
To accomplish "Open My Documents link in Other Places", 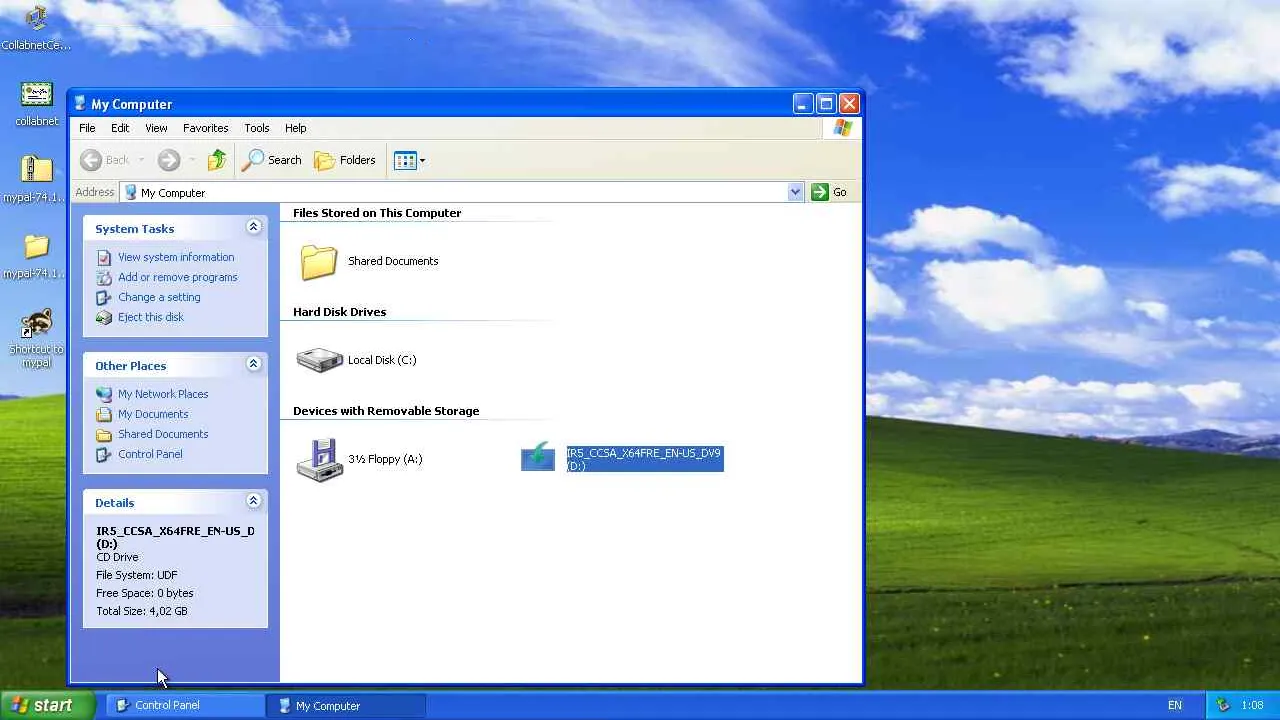I will (x=153, y=414).
